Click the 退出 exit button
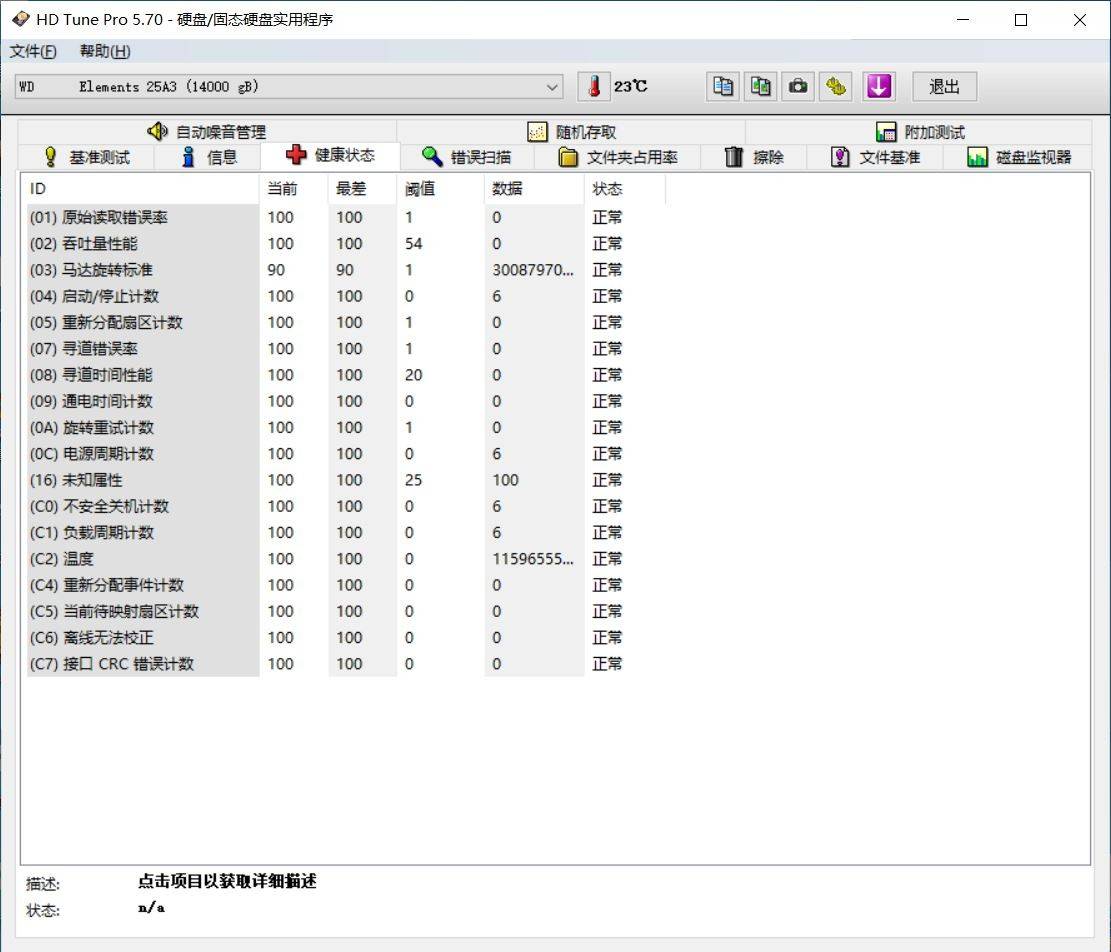 [x=943, y=87]
